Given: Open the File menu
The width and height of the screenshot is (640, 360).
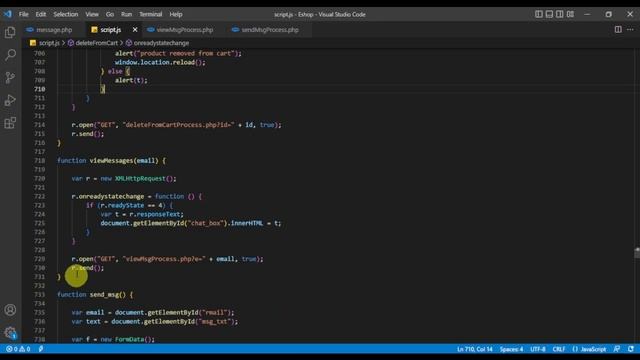Looking at the screenshot, I should [24, 14].
